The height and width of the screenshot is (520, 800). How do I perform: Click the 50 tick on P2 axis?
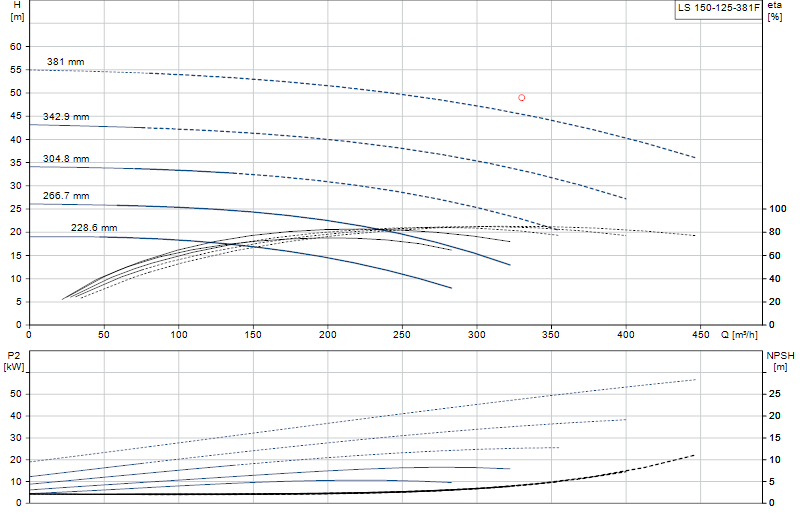click(16, 394)
